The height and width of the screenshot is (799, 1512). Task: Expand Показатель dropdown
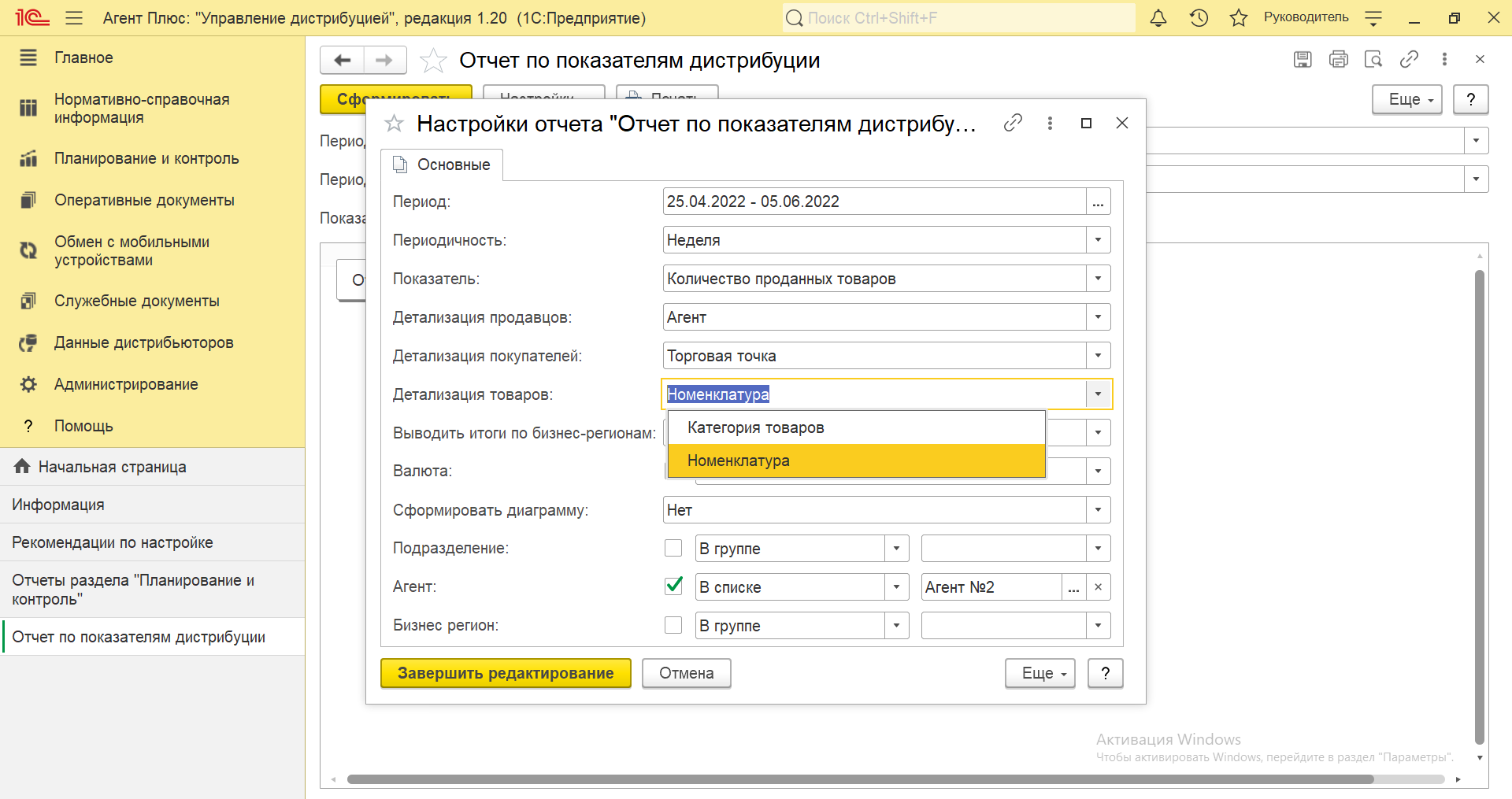click(x=1098, y=279)
